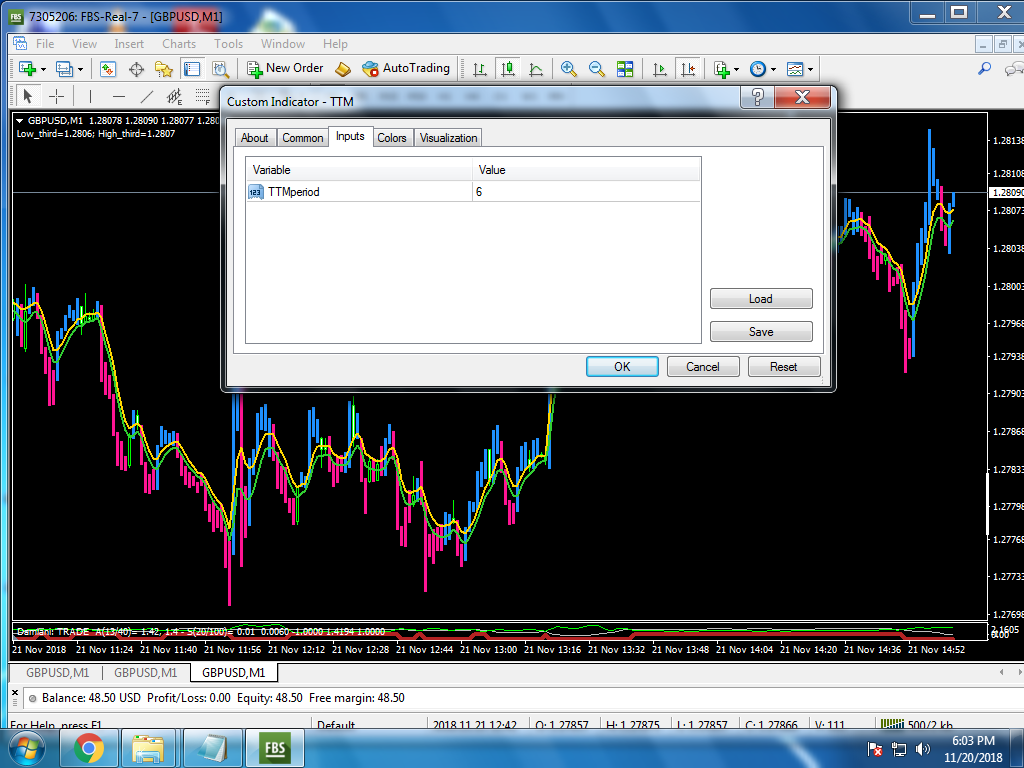
Task: Confirm the dialog with OK
Action: 622,366
